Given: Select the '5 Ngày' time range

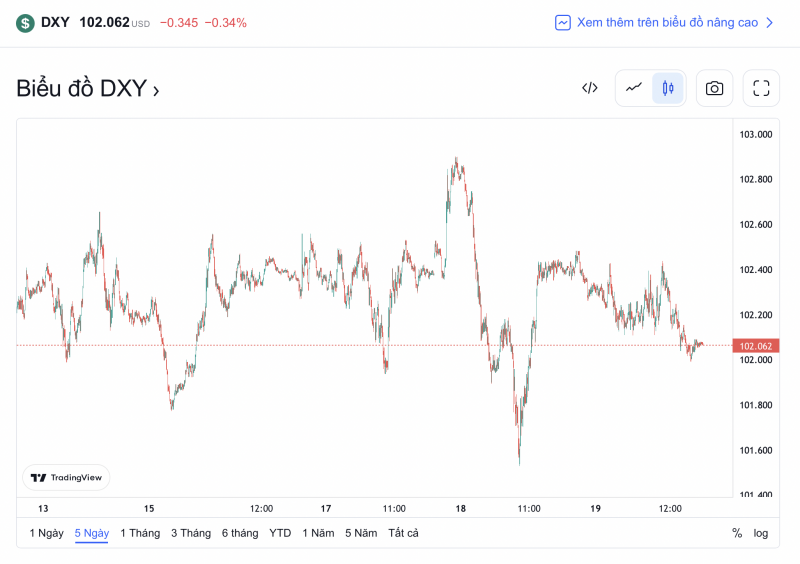Looking at the screenshot, I should coord(92,533).
